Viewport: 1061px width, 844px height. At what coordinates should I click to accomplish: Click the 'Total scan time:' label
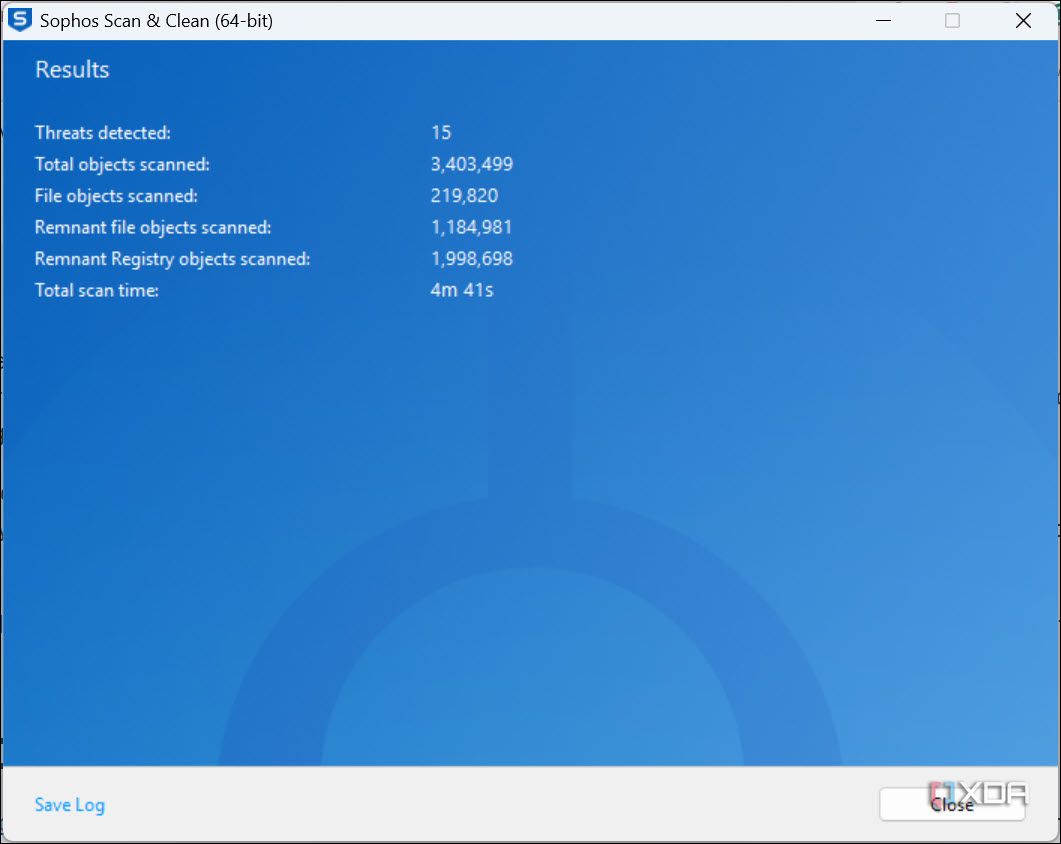coord(97,290)
